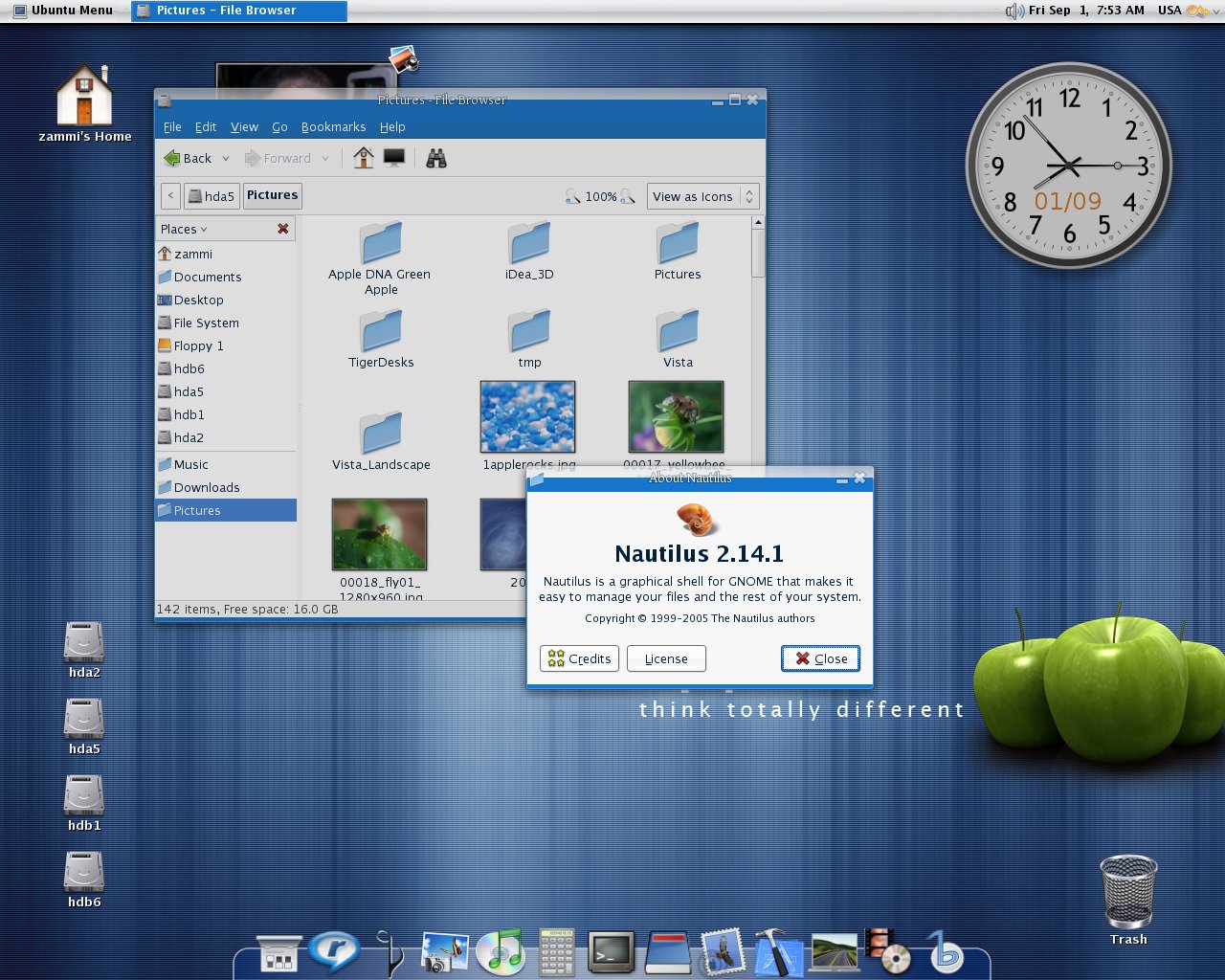Open the Apple DNA Green Apple folder
This screenshot has height=980, width=1225.
(x=381, y=243)
